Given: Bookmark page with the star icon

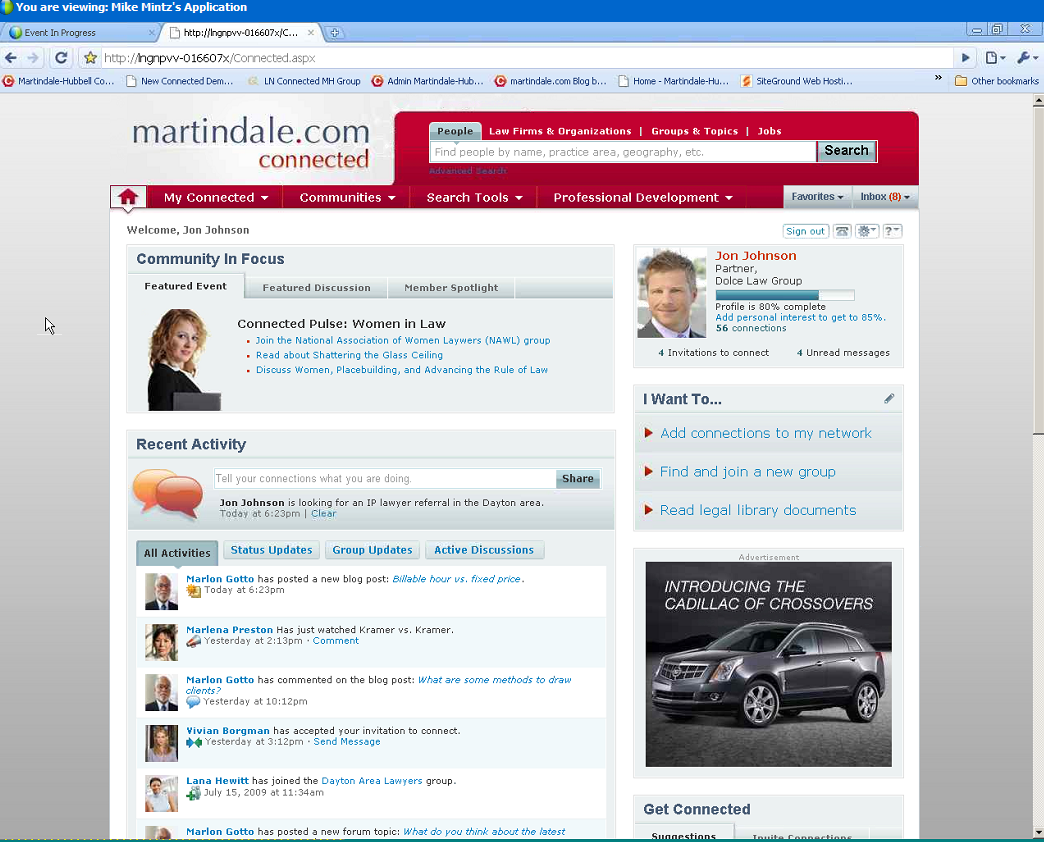Looking at the screenshot, I should tap(91, 58).
